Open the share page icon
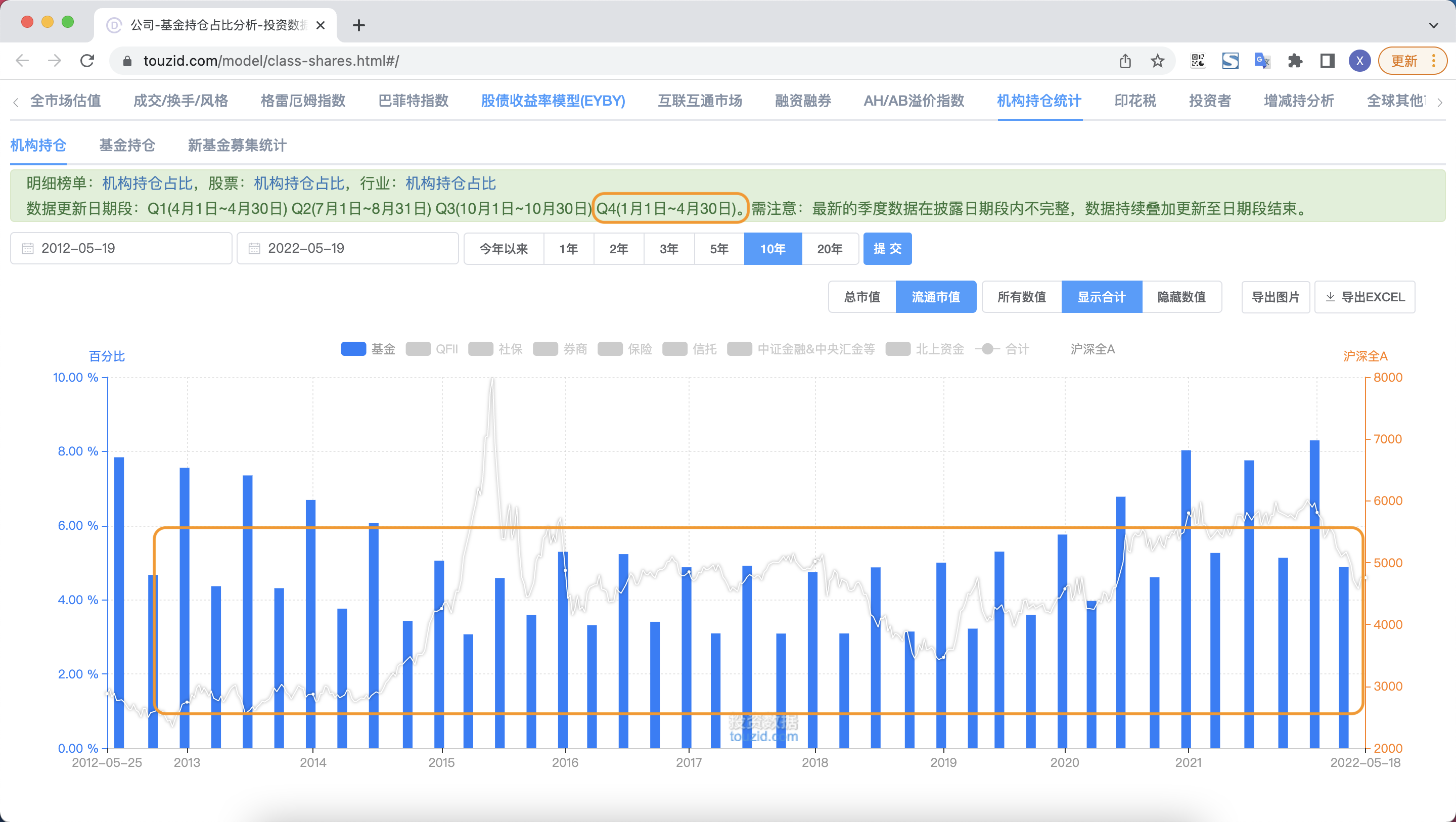The image size is (1456, 822). click(1125, 61)
